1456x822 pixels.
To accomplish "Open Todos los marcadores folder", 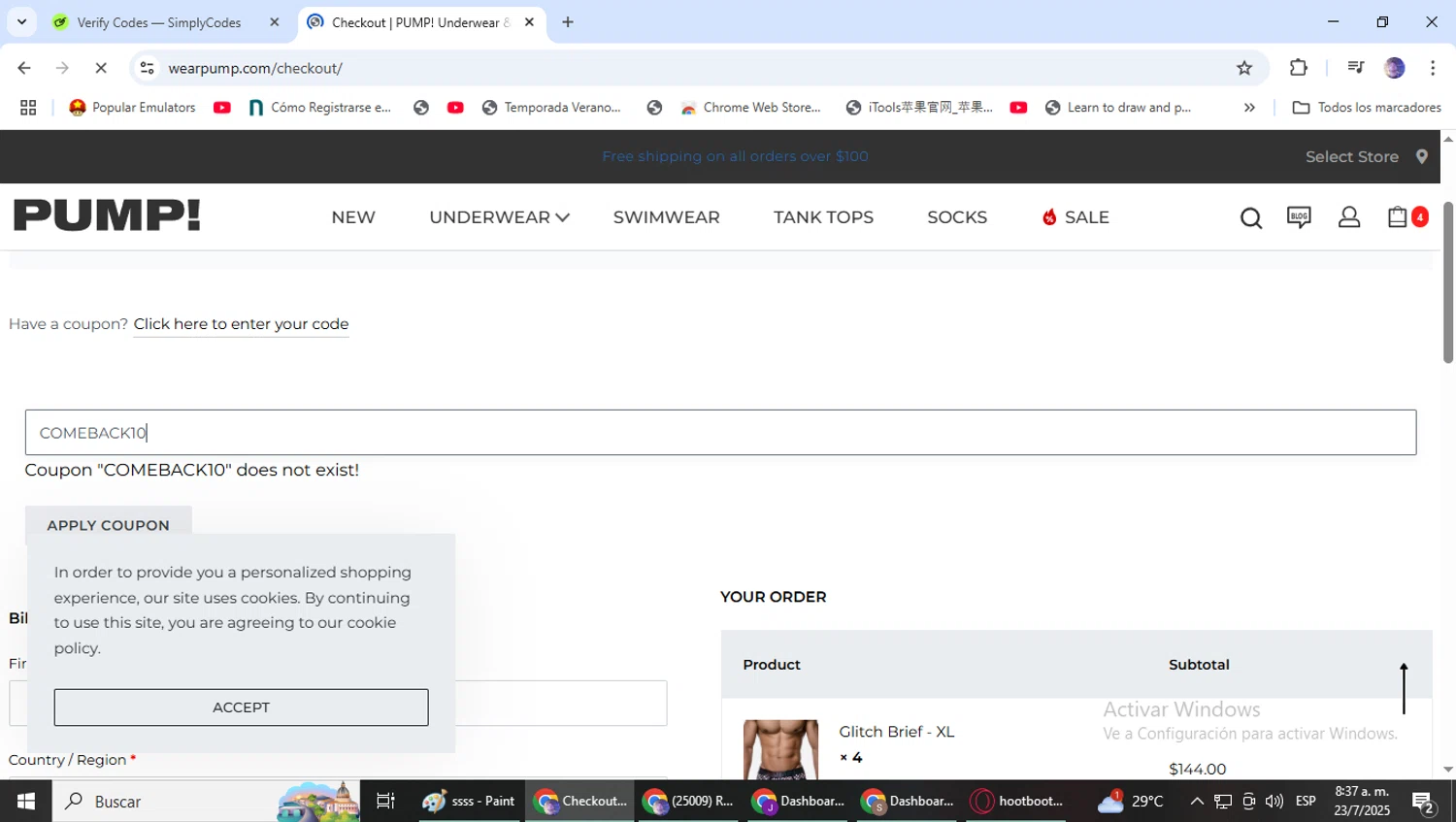I will pyautogui.click(x=1367, y=108).
